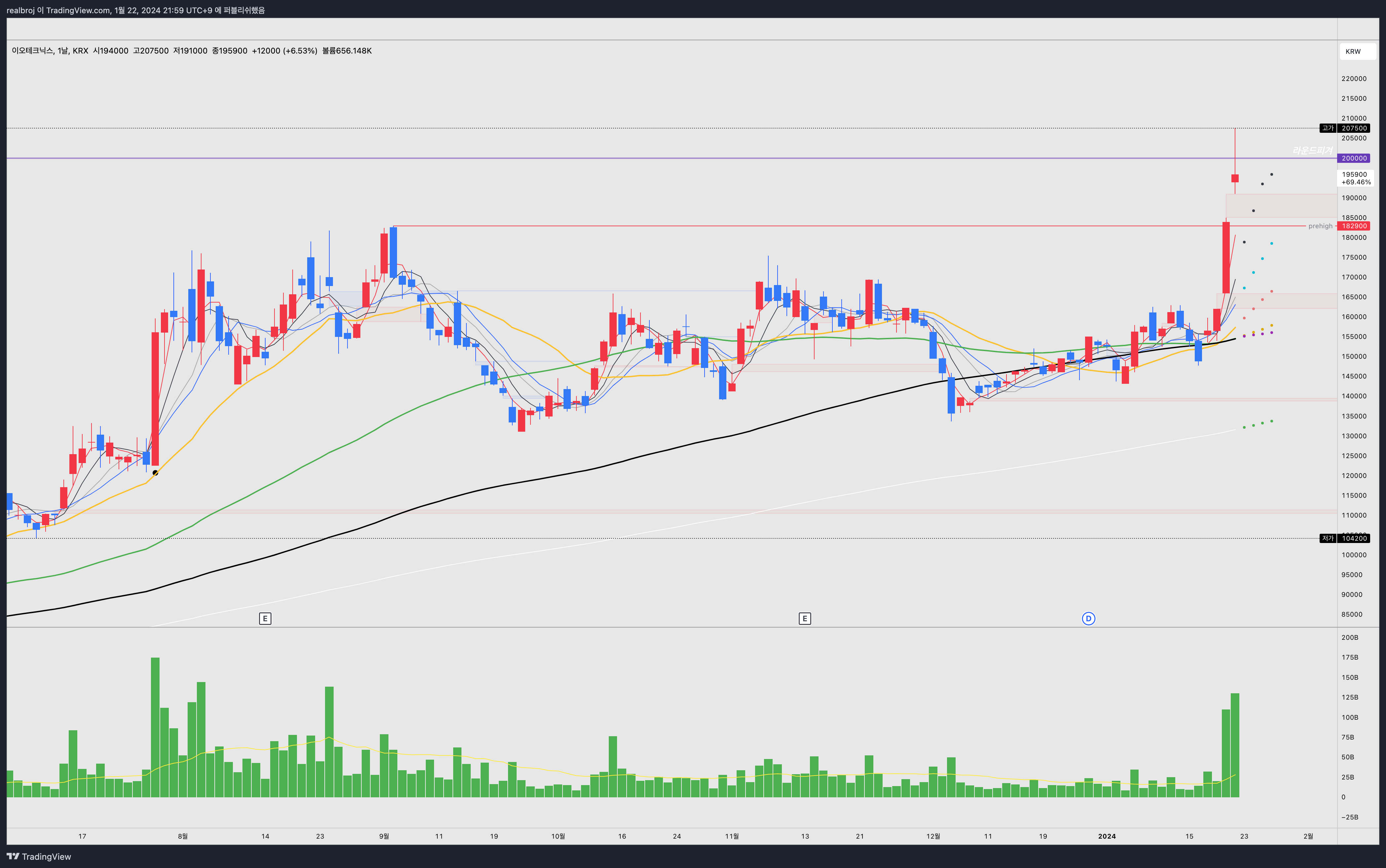Click the 볼륨 656.148K volume readout
The height and width of the screenshot is (868, 1386).
347,51
